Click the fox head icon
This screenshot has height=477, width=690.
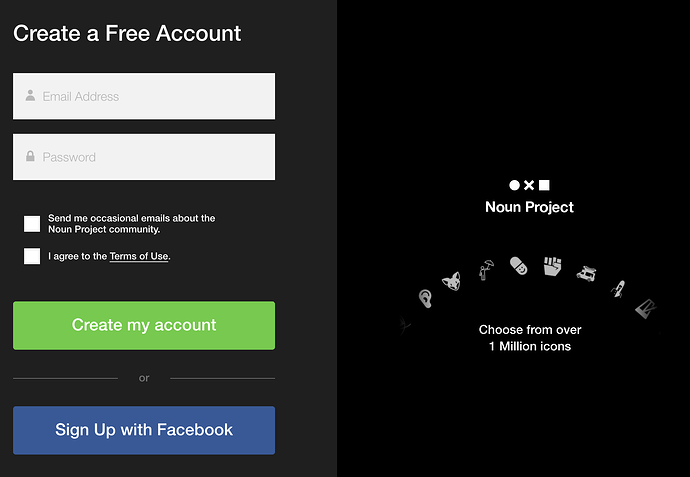click(452, 281)
